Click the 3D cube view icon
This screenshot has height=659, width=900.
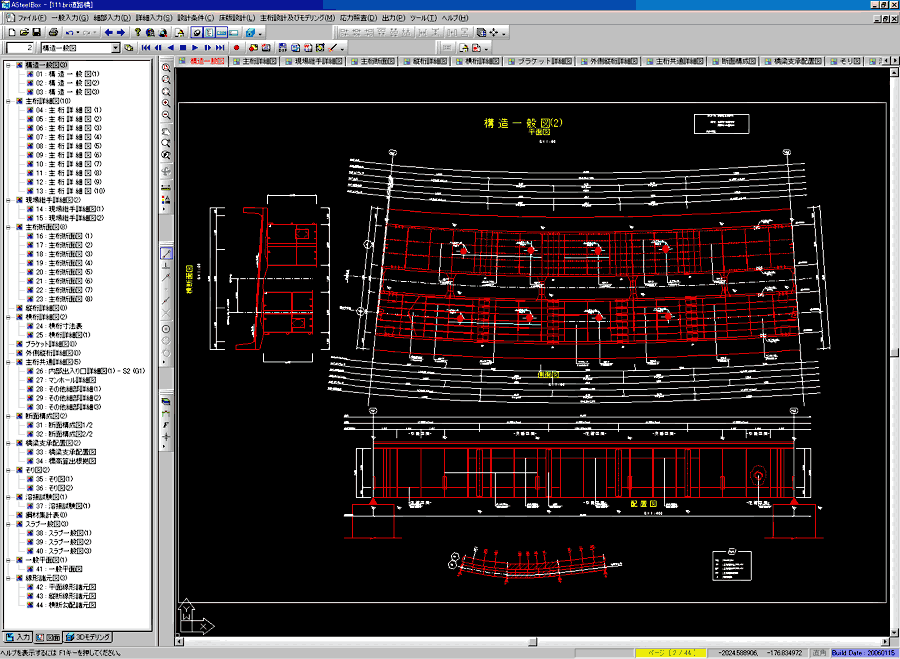[x=251, y=33]
